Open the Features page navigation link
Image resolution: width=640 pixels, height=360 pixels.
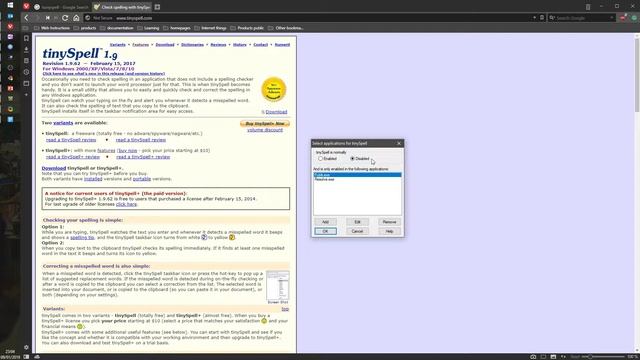(x=140, y=44)
